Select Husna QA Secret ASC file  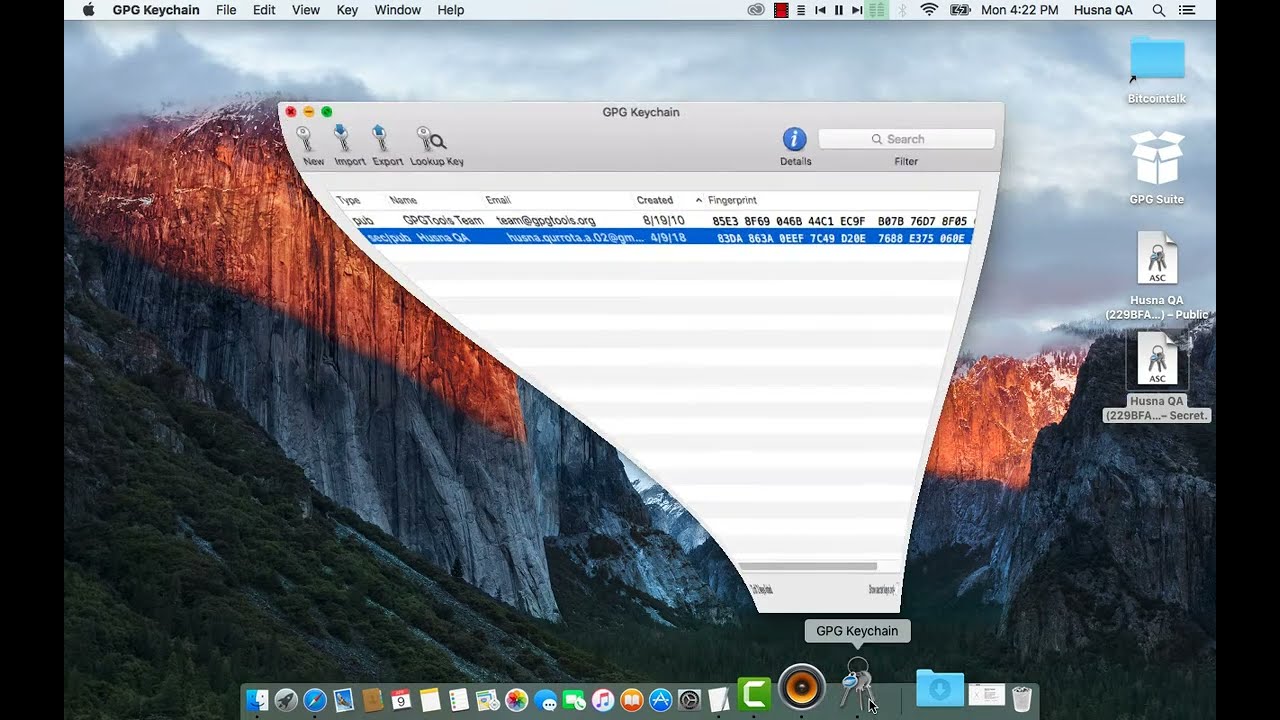click(x=1157, y=360)
